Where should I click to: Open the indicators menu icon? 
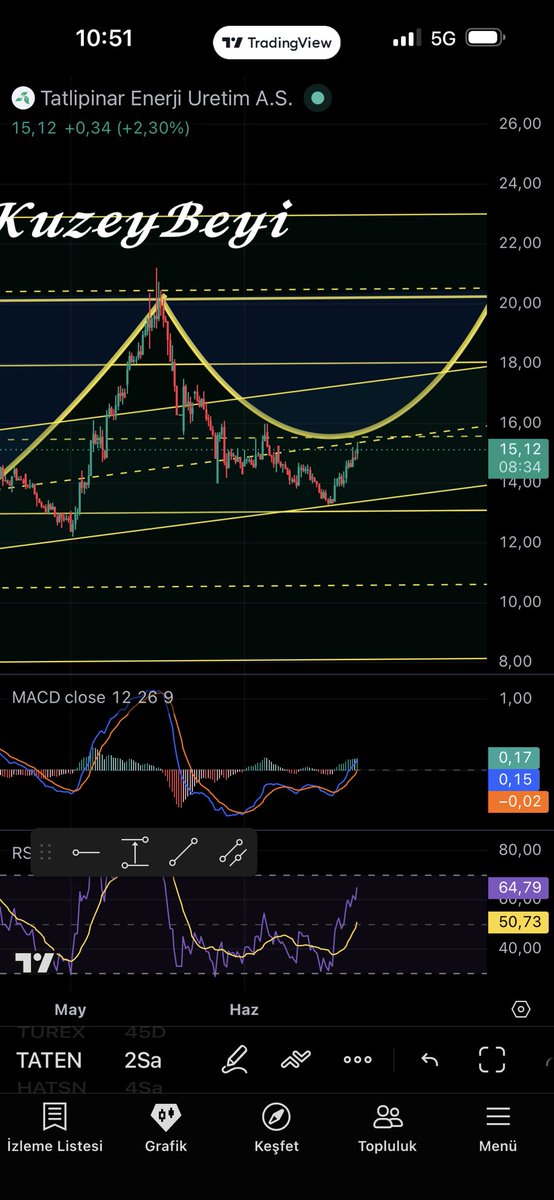pyautogui.click(x=296, y=1059)
